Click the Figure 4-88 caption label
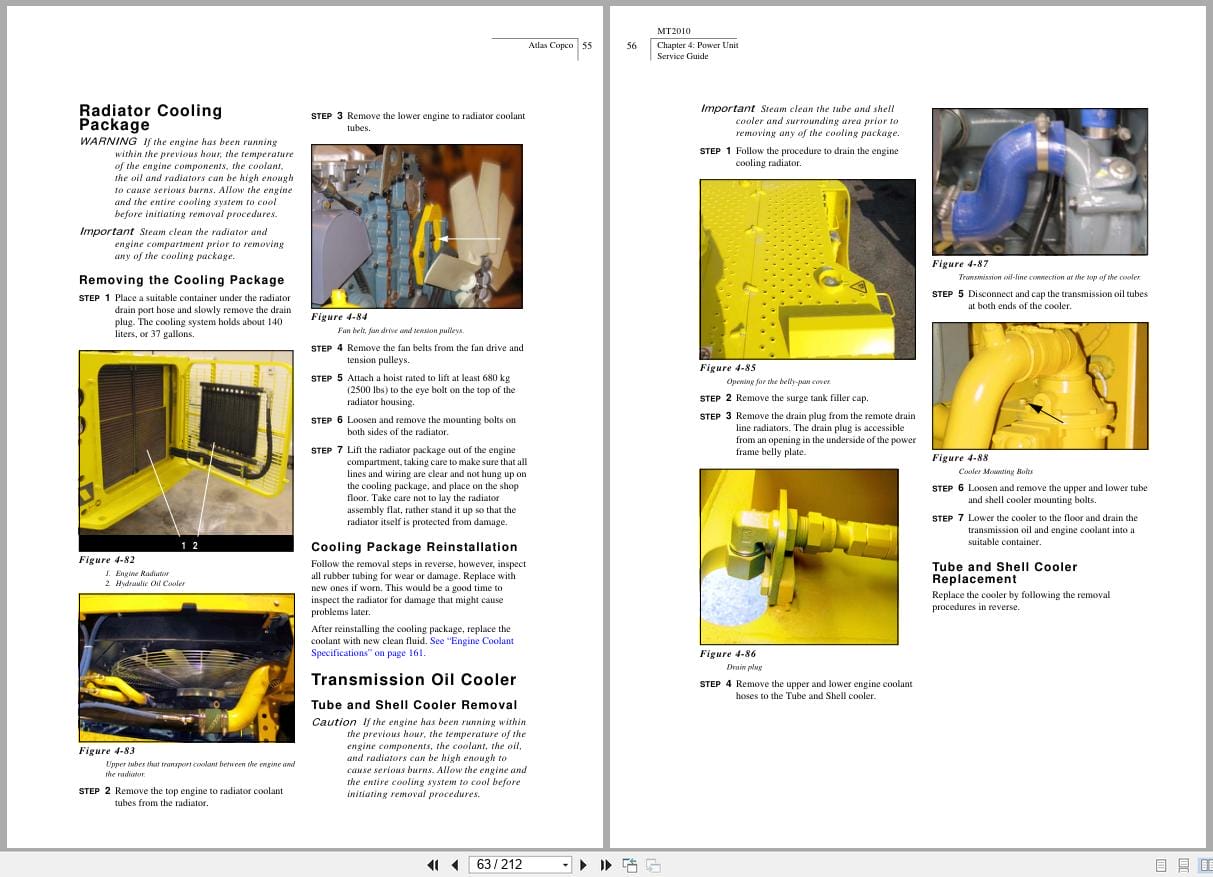Screen dimensions: 1213x877 (960, 458)
